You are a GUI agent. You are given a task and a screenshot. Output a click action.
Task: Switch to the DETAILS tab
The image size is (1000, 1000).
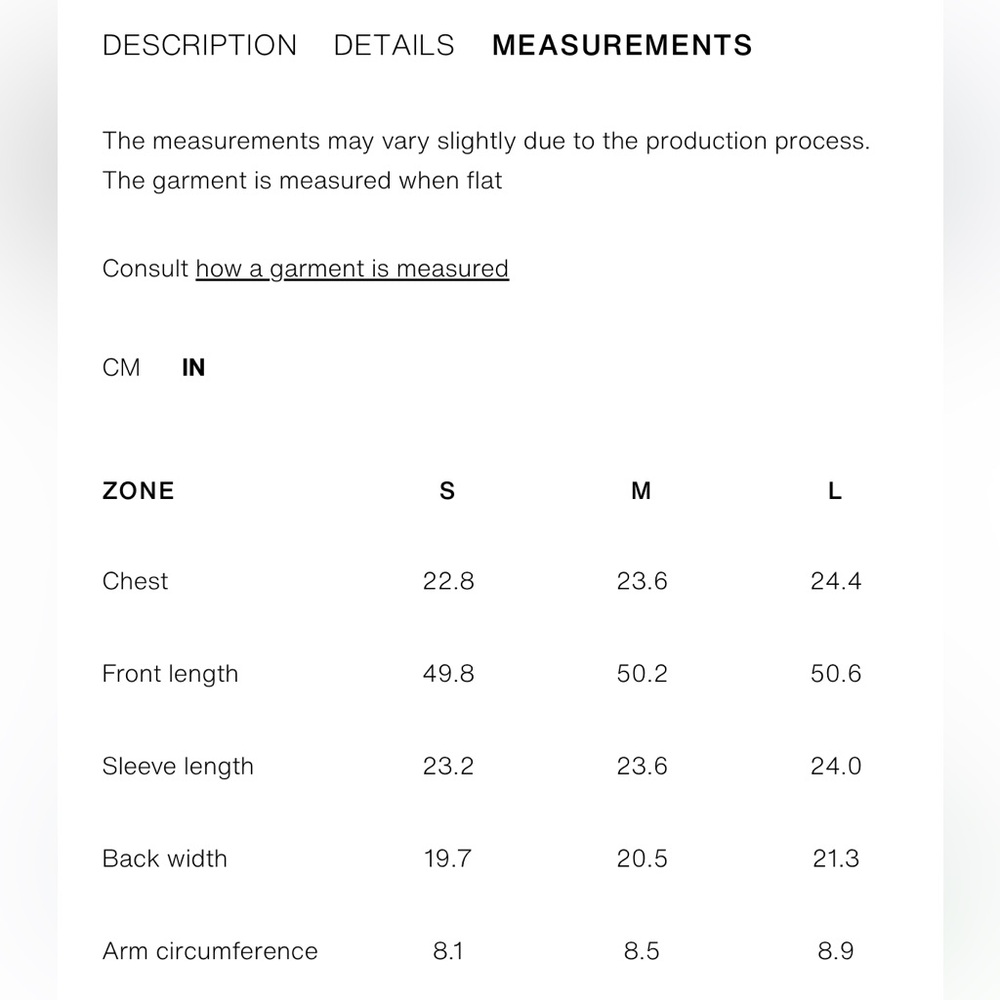click(394, 45)
